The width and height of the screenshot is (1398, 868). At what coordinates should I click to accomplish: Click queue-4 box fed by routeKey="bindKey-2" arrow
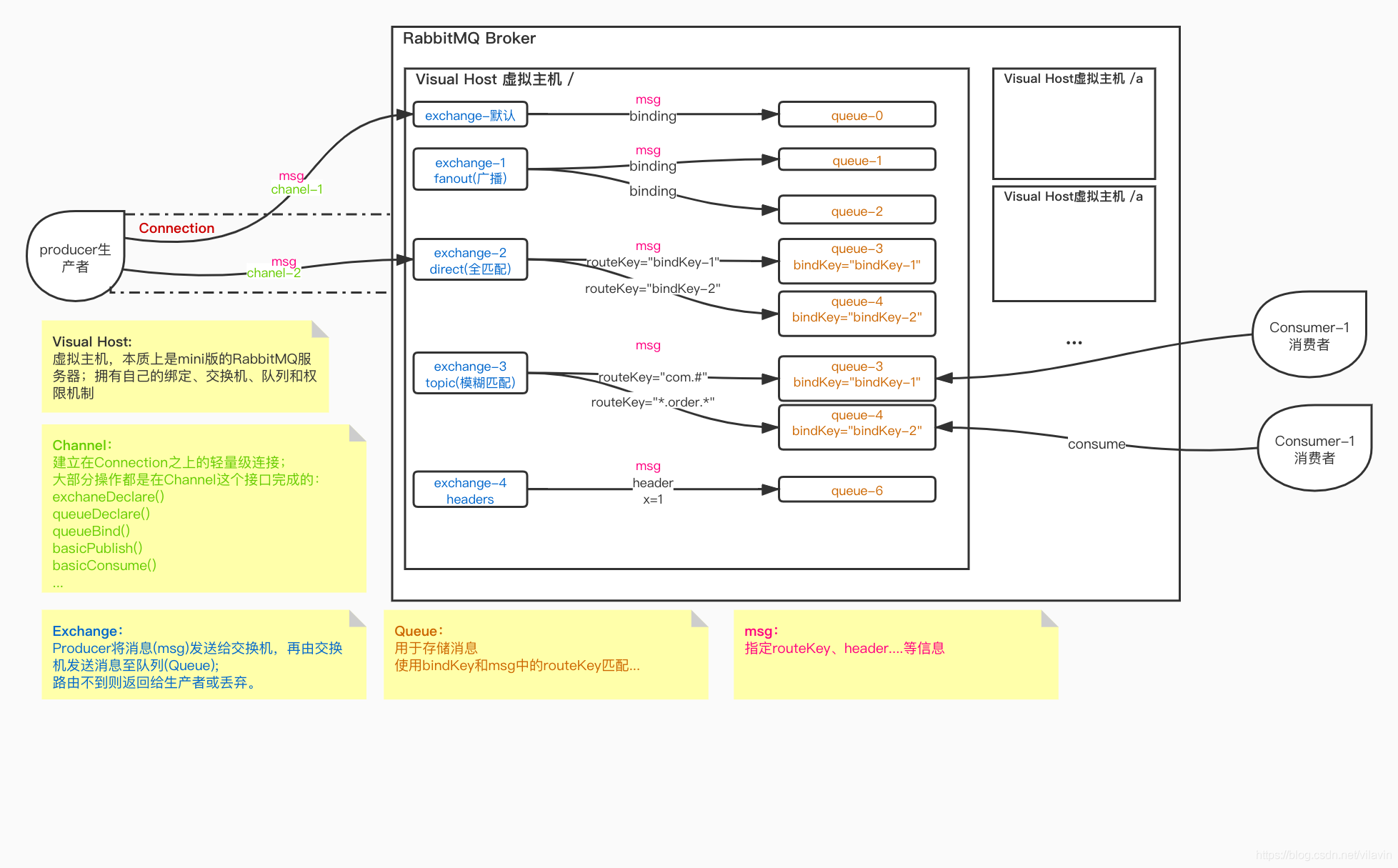[x=857, y=314]
